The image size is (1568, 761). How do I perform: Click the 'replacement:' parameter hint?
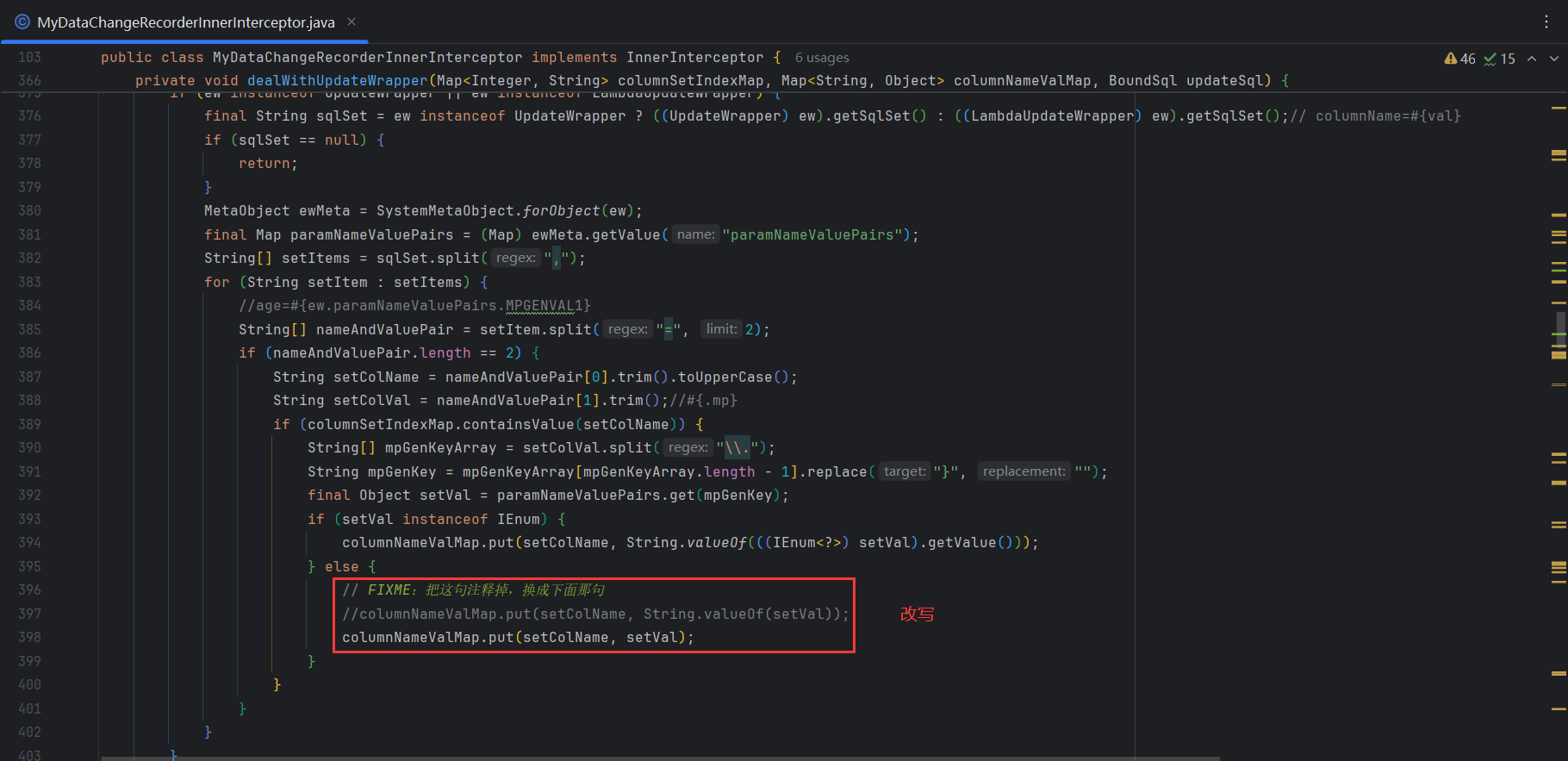coord(1024,471)
